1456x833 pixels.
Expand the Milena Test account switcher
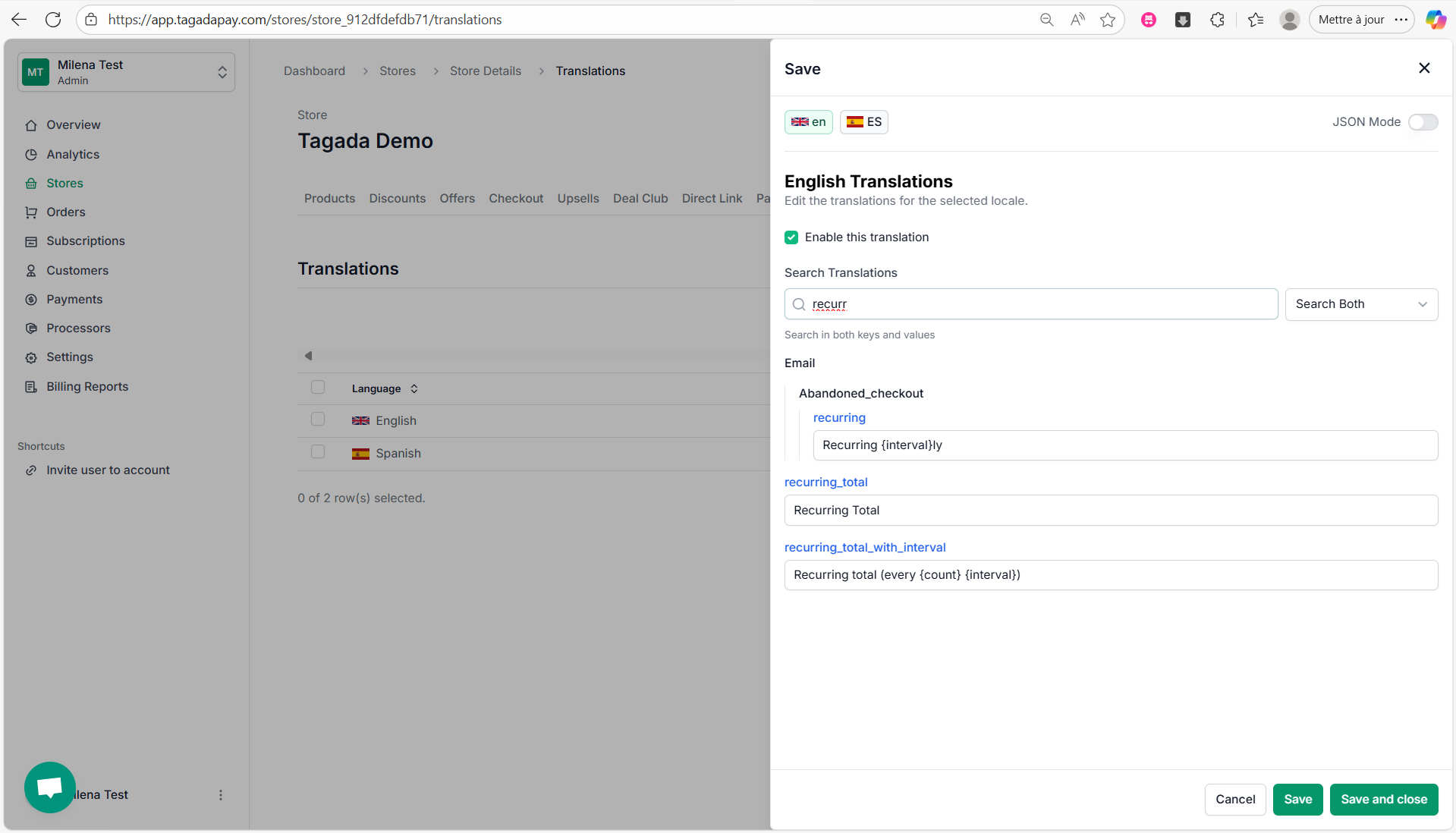click(x=126, y=72)
